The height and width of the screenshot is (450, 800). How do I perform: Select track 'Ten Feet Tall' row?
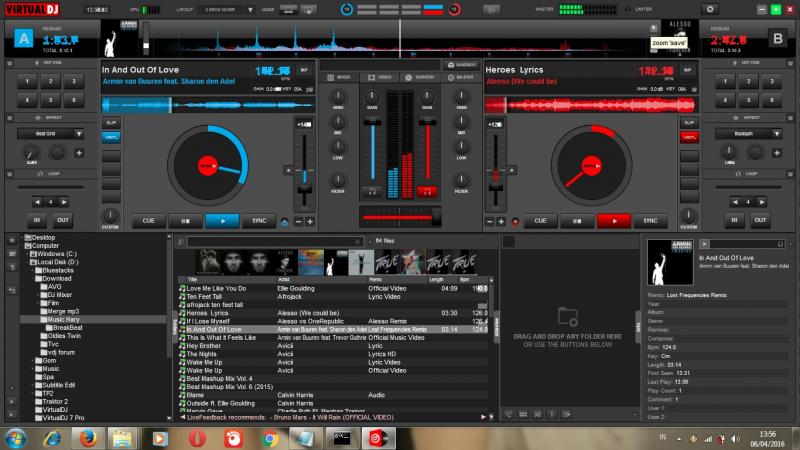point(333,296)
